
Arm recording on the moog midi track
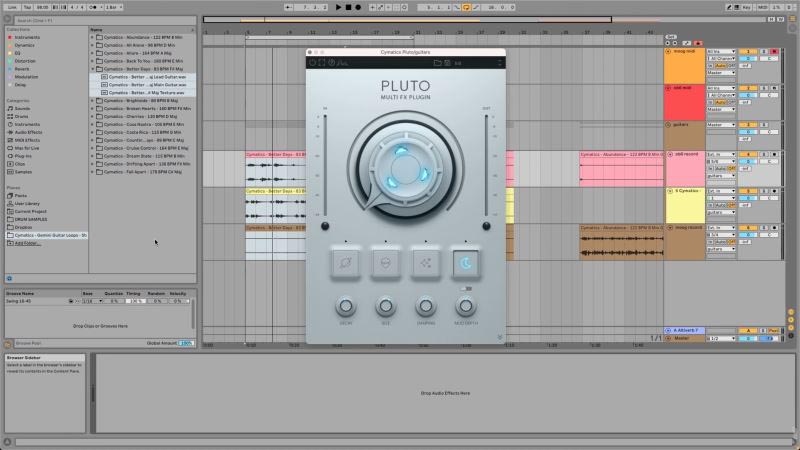click(x=774, y=52)
